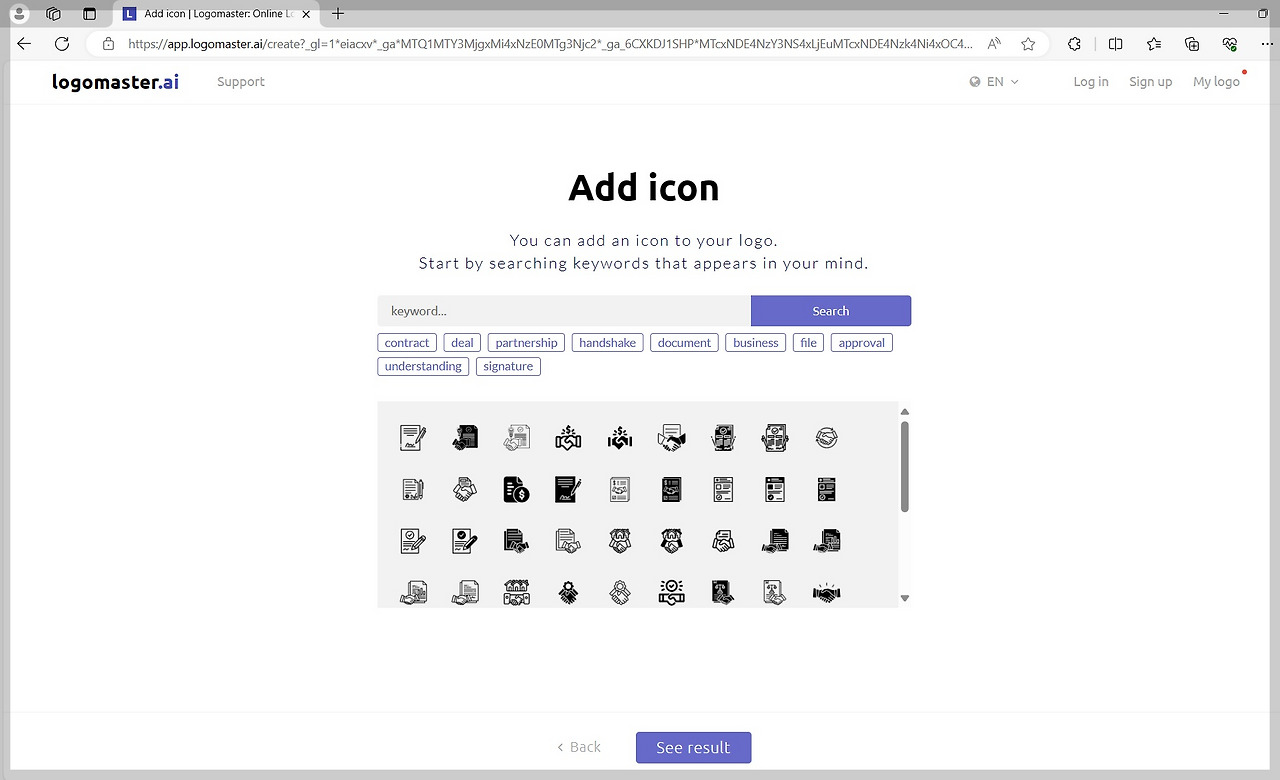Switch to the Add icon | Logomaster tab
The height and width of the screenshot is (780, 1280).
coord(218,14)
